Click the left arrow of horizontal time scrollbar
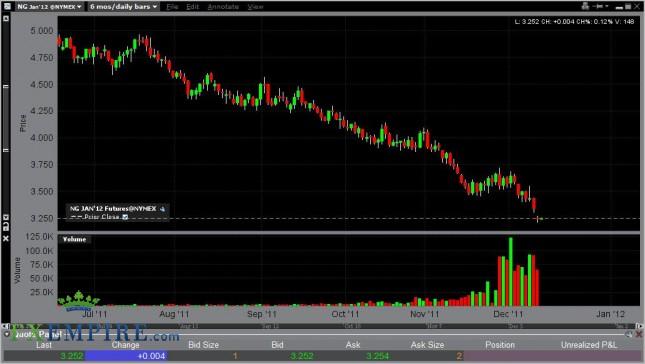This screenshot has height=364, width=645. click(x=4, y=326)
